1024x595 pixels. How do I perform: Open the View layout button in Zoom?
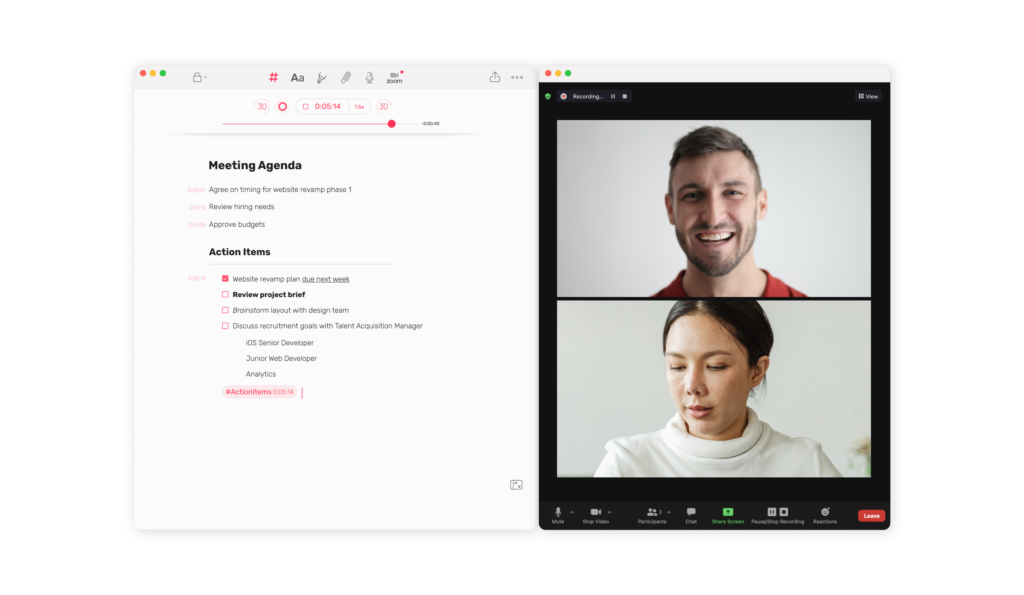coord(868,97)
